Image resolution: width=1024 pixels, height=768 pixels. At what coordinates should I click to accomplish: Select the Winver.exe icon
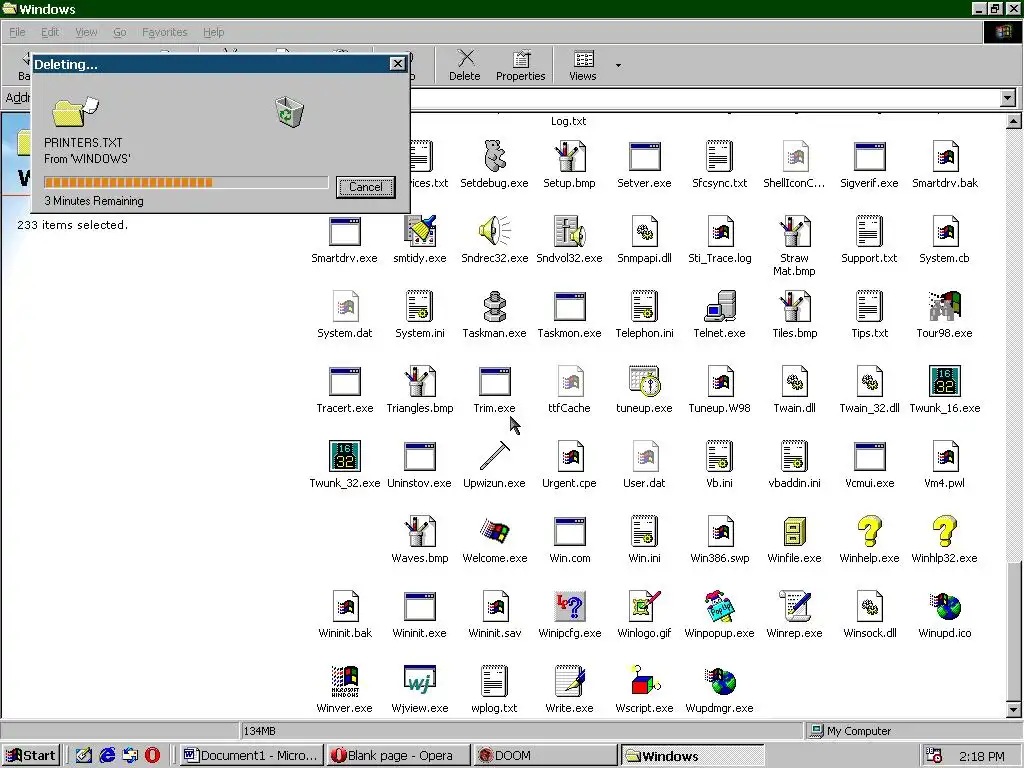point(345,682)
